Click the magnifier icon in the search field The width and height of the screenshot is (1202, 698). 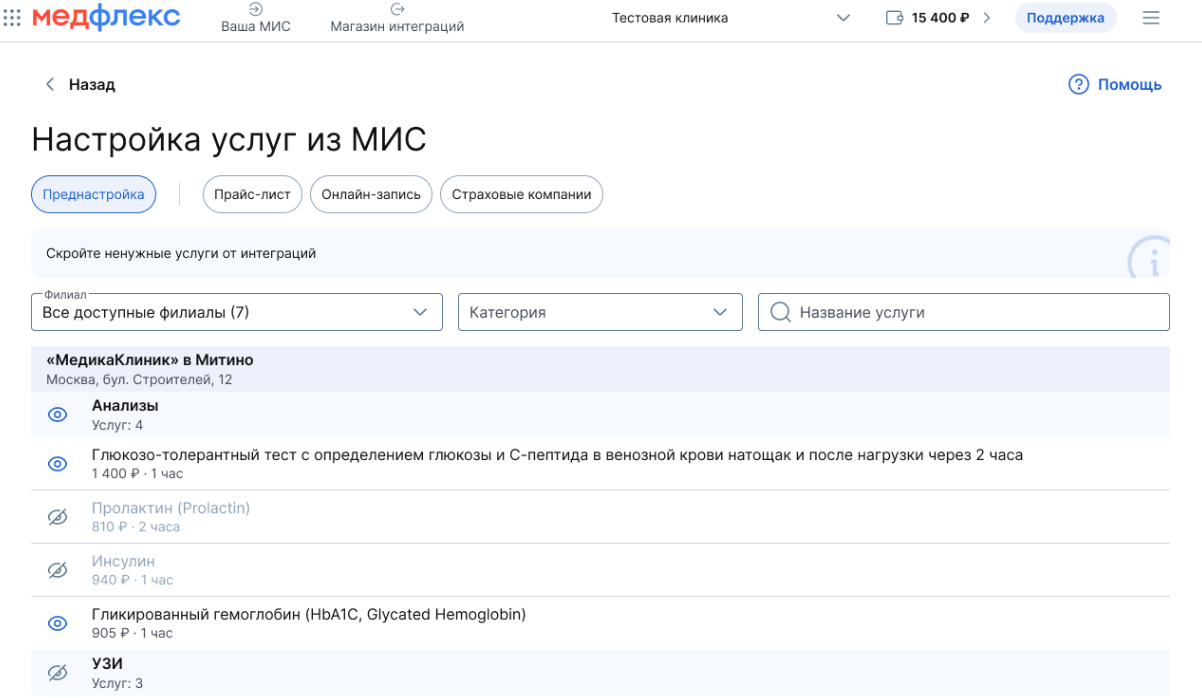[x=781, y=312]
